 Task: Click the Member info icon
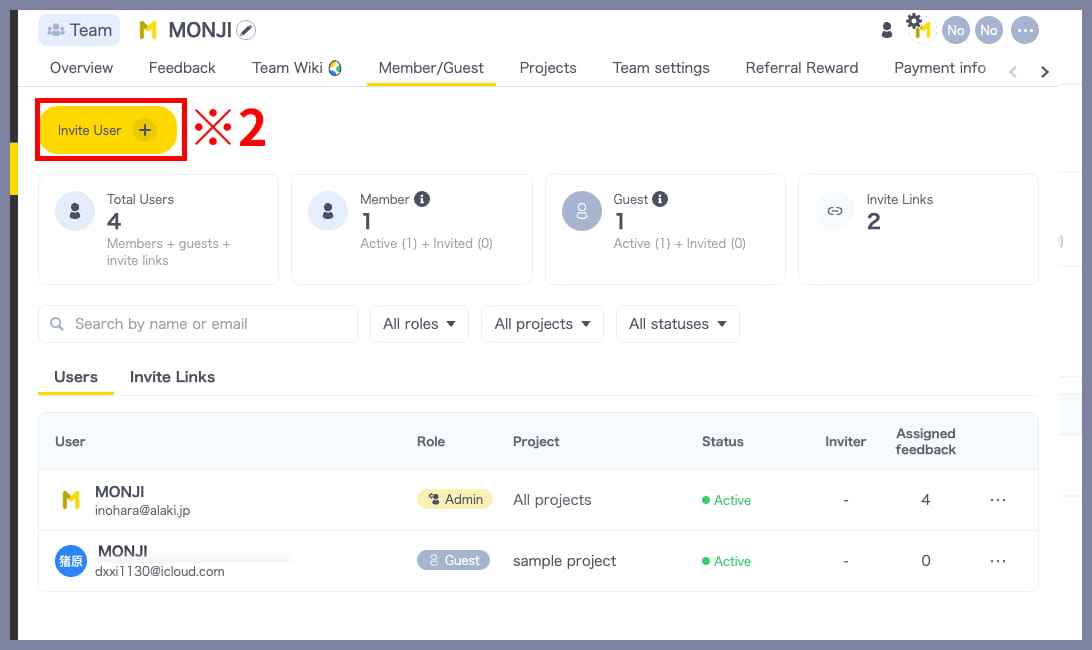pos(422,199)
